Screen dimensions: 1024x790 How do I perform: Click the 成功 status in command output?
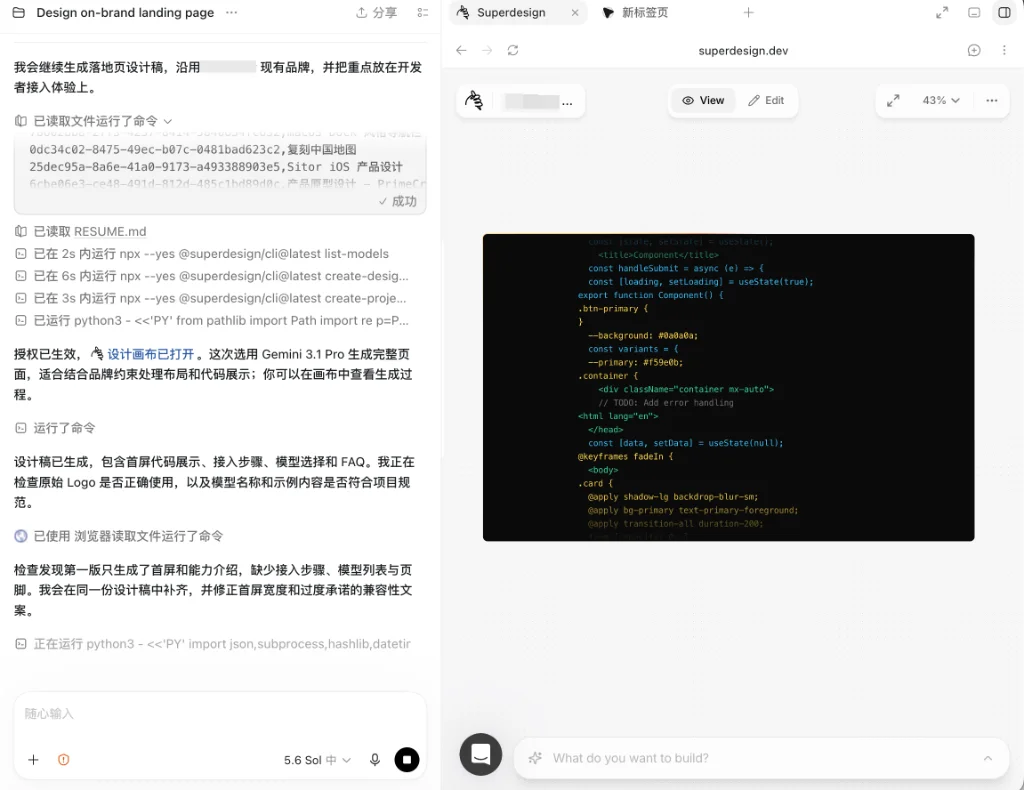pos(398,201)
